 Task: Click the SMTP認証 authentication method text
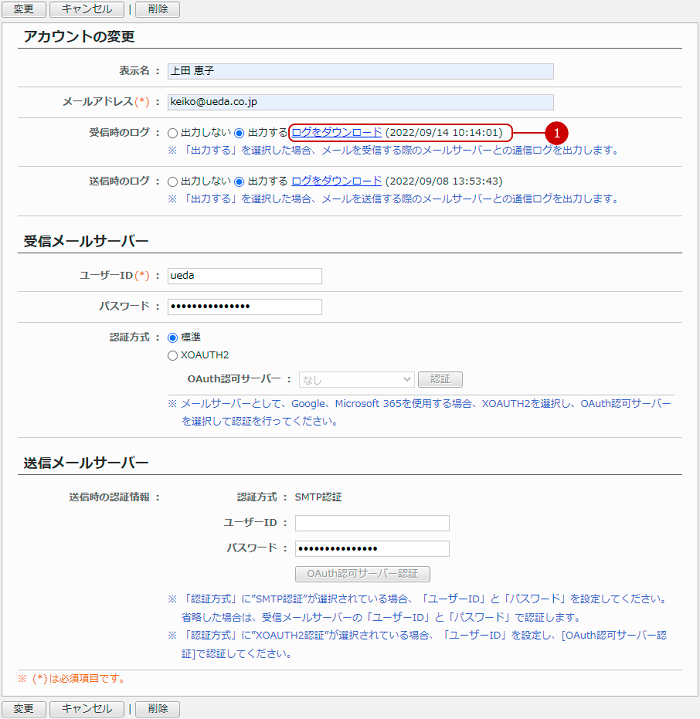tap(318, 497)
